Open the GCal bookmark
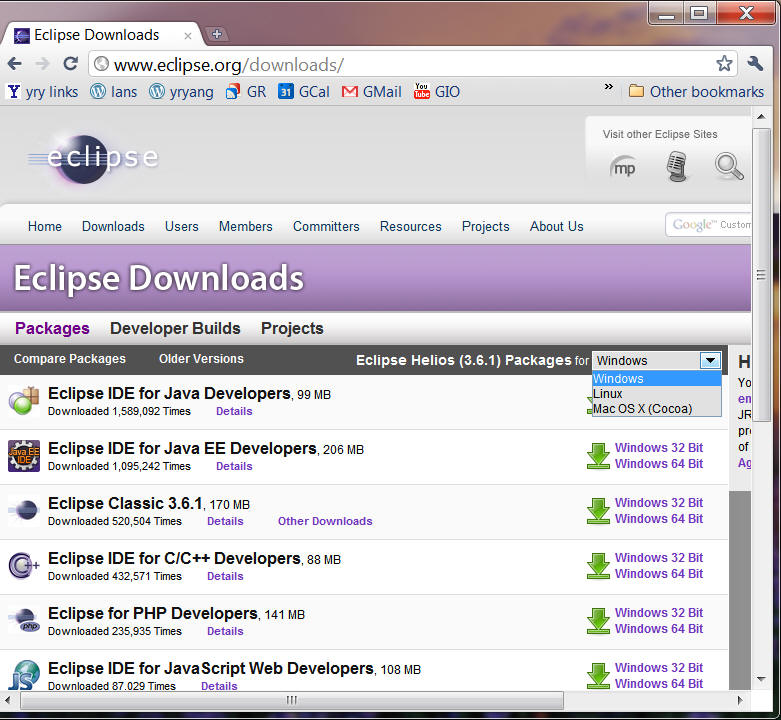Image resolution: width=781 pixels, height=720 pixels. coord(304,92)
